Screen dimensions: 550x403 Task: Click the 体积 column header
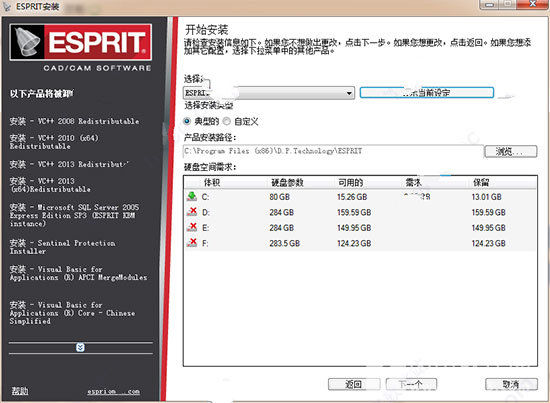[x=212, y=182]
